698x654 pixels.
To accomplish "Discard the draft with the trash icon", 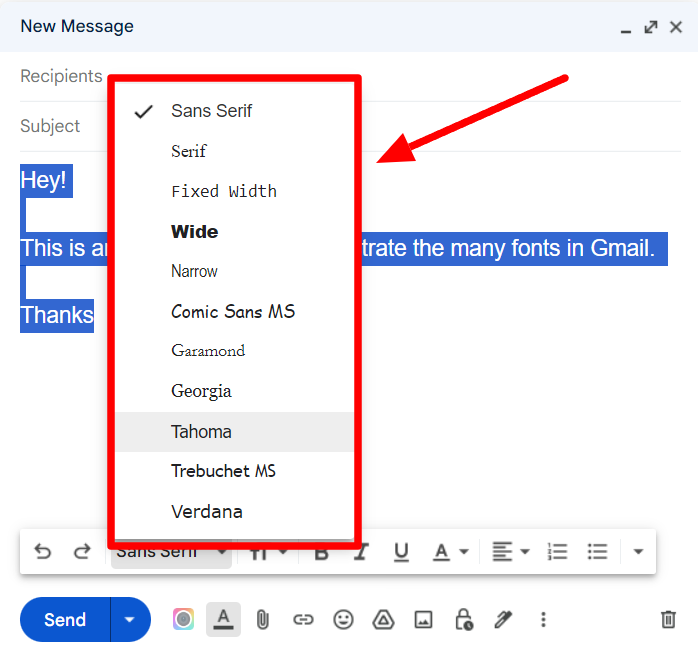I will coord(668,620).
